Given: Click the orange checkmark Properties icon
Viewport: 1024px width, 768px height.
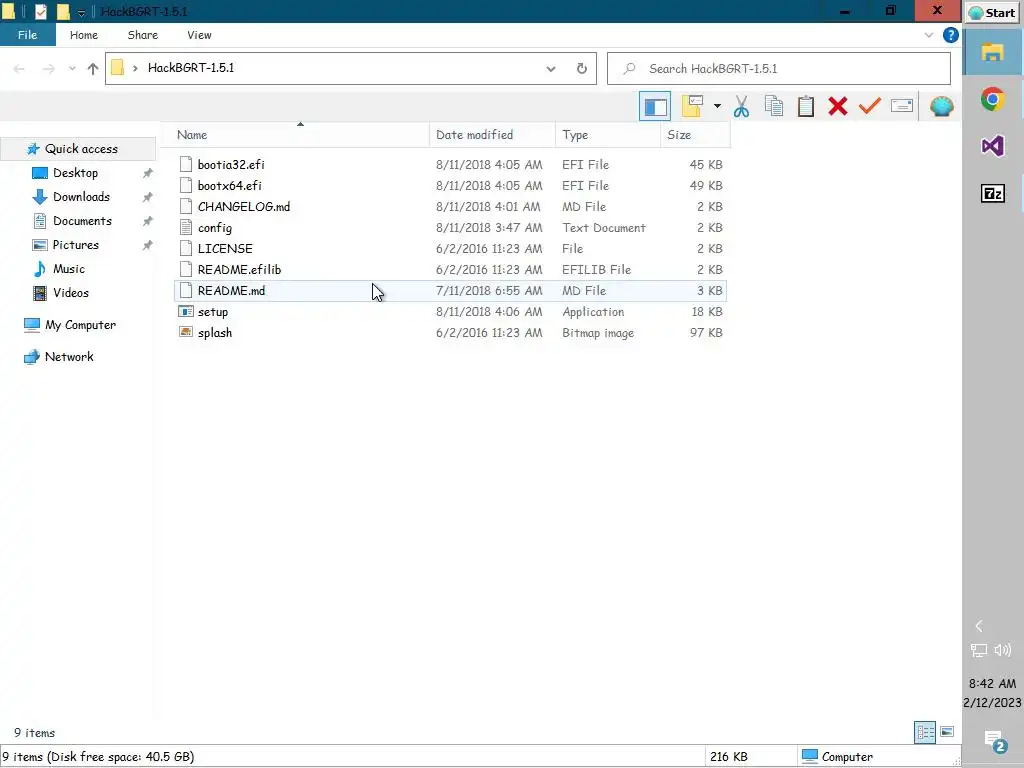Looking at the screenshot, I should point(870,106).
